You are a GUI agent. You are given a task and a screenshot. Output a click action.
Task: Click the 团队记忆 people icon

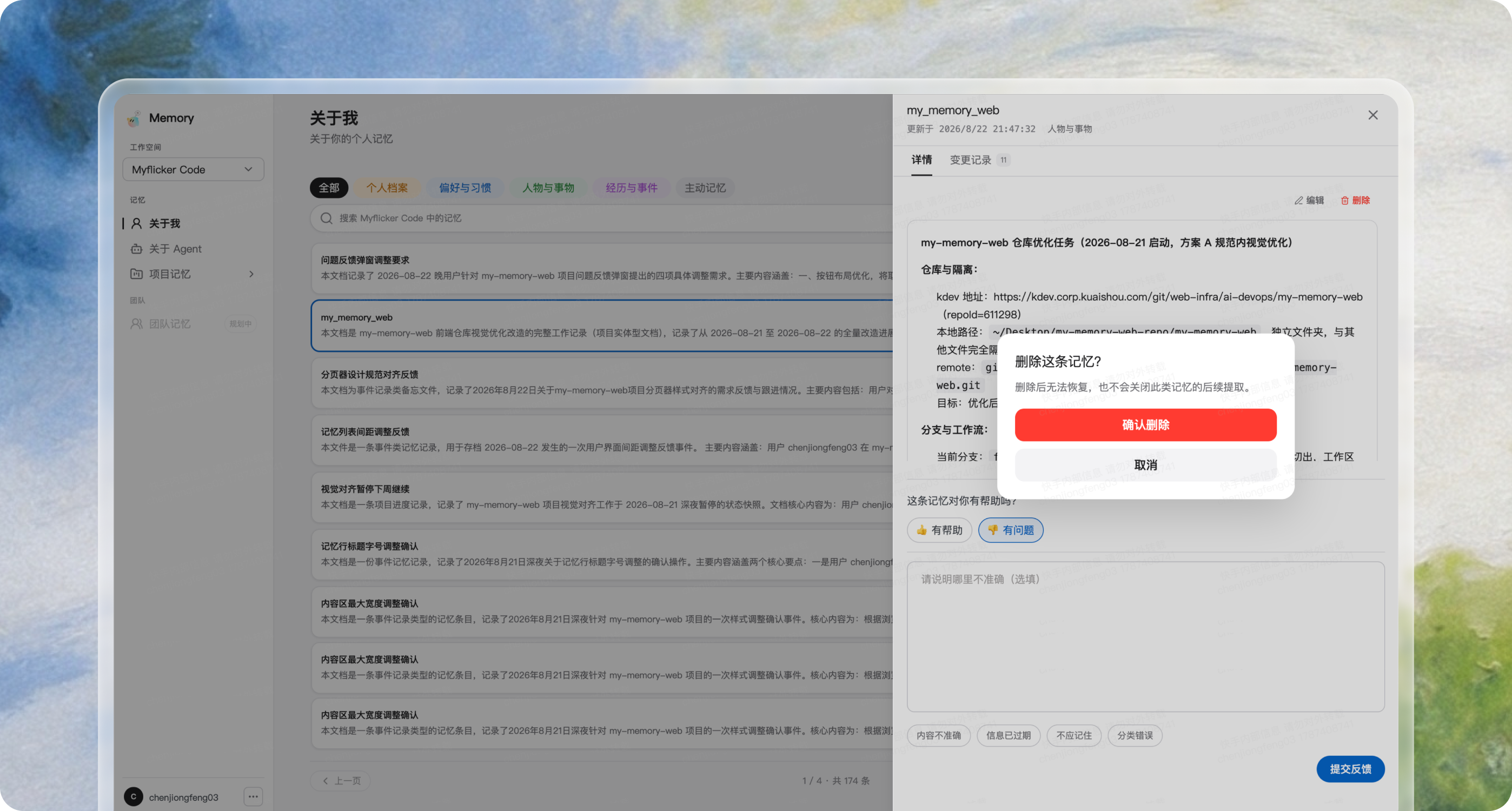[x=136, y=324]
